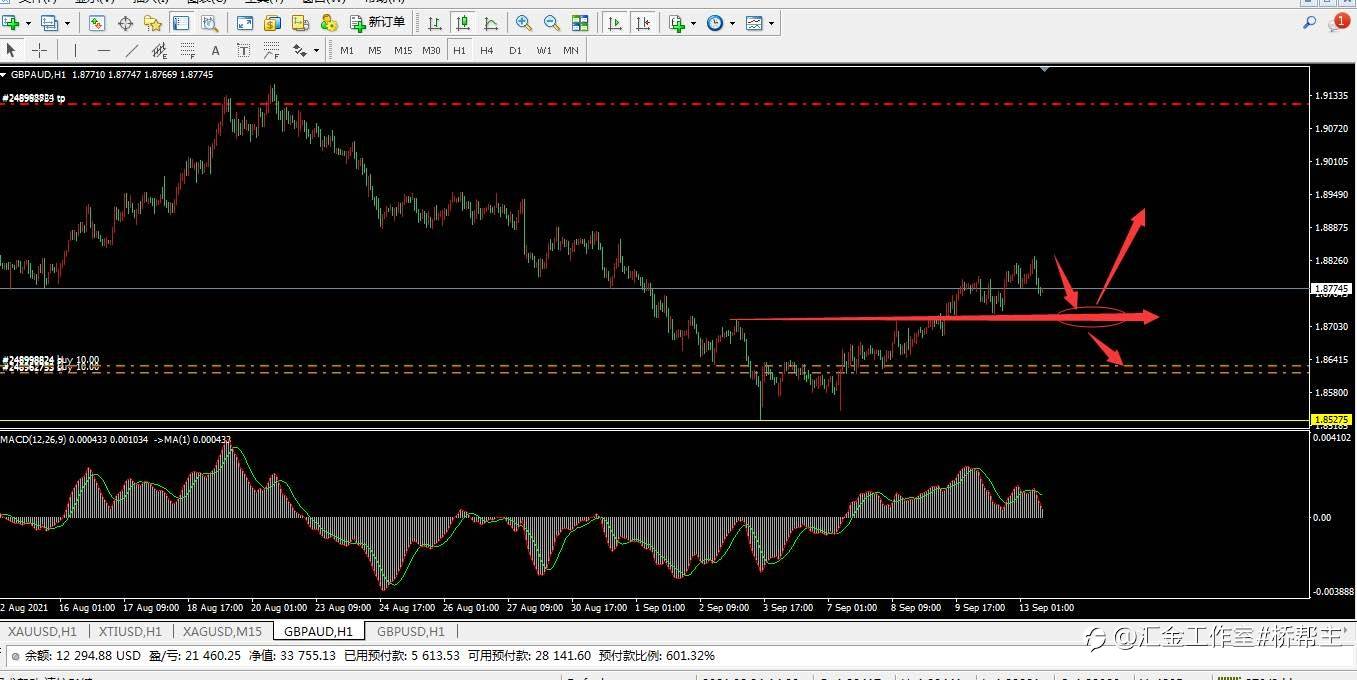Zoom in on the chart
Screen dimensions: 1357x680
(523, 23)
